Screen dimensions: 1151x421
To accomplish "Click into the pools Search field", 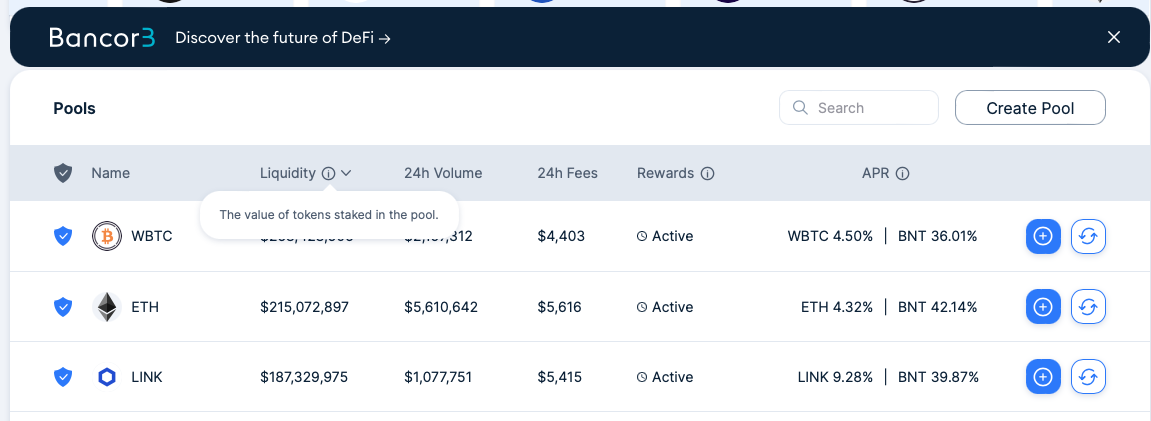I will (859, 108).
